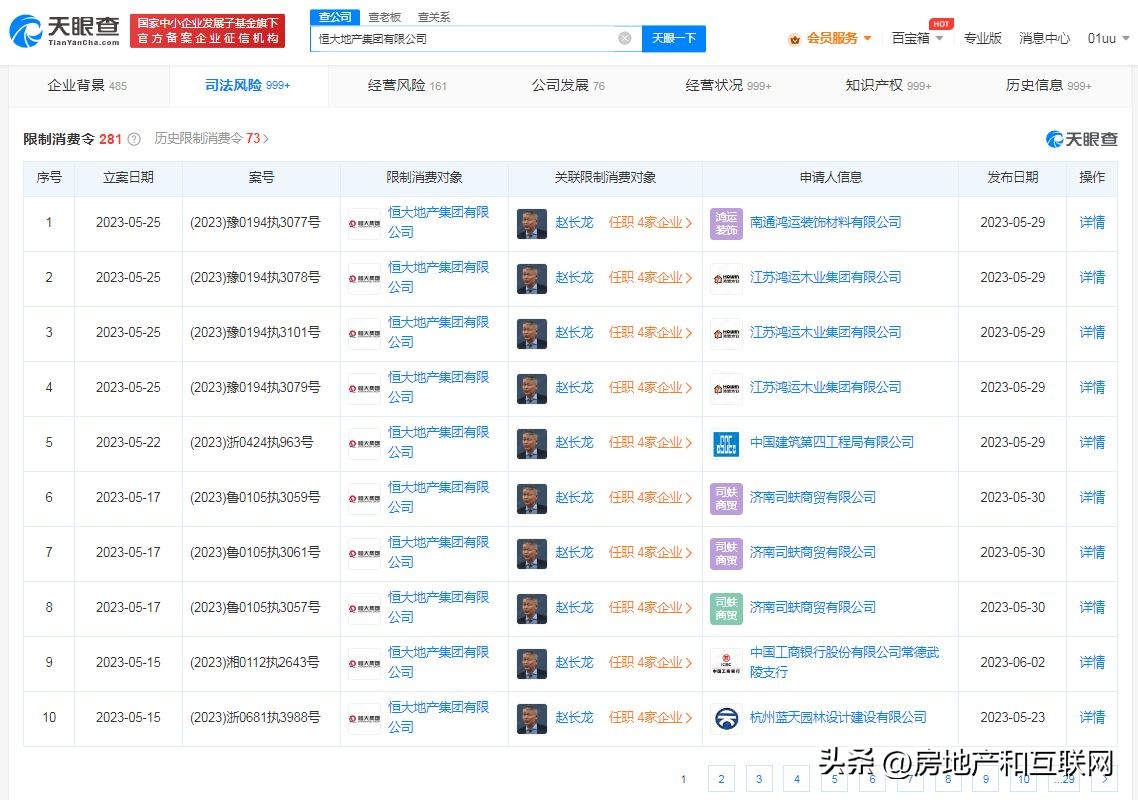Click 赵长龙's avatar photo in row 1

point(531,222)
